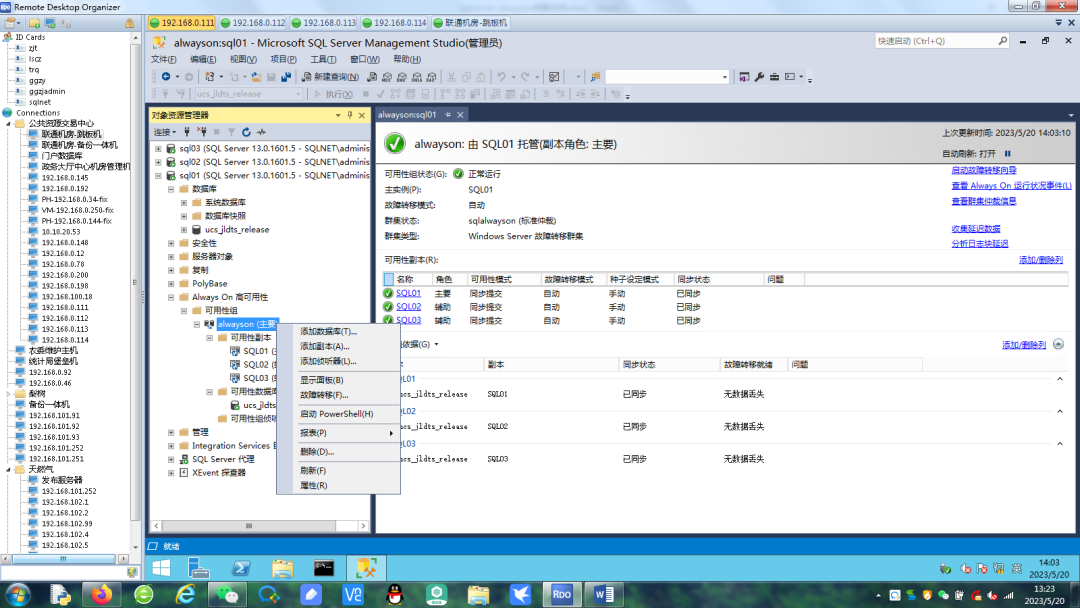Click the Quick Launch magnifier icon
The width and height of the screenshot is (1080, 608).
[1003, 41]
